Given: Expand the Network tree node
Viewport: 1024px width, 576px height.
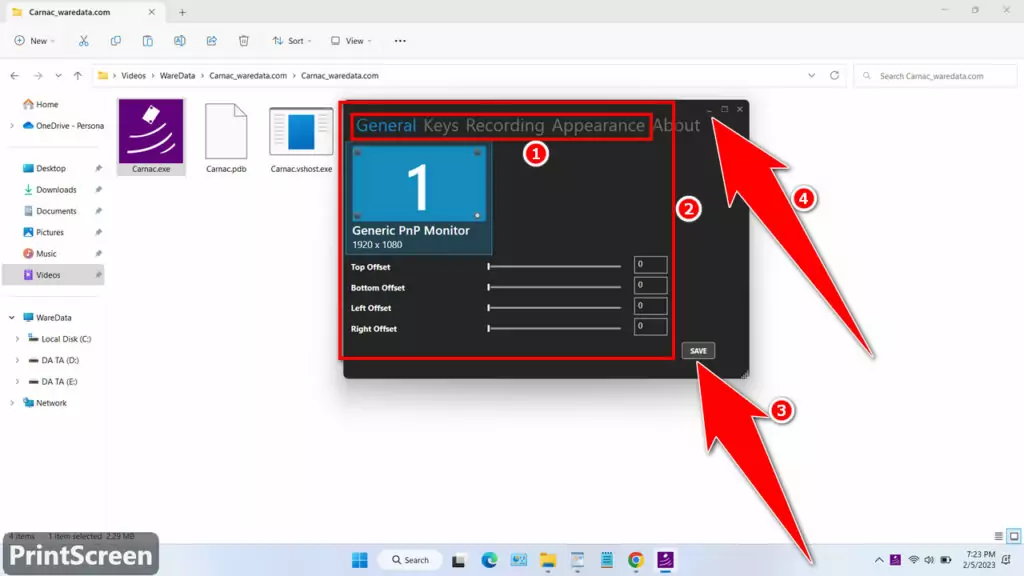Looking at the screenshot, I should 12,403.
